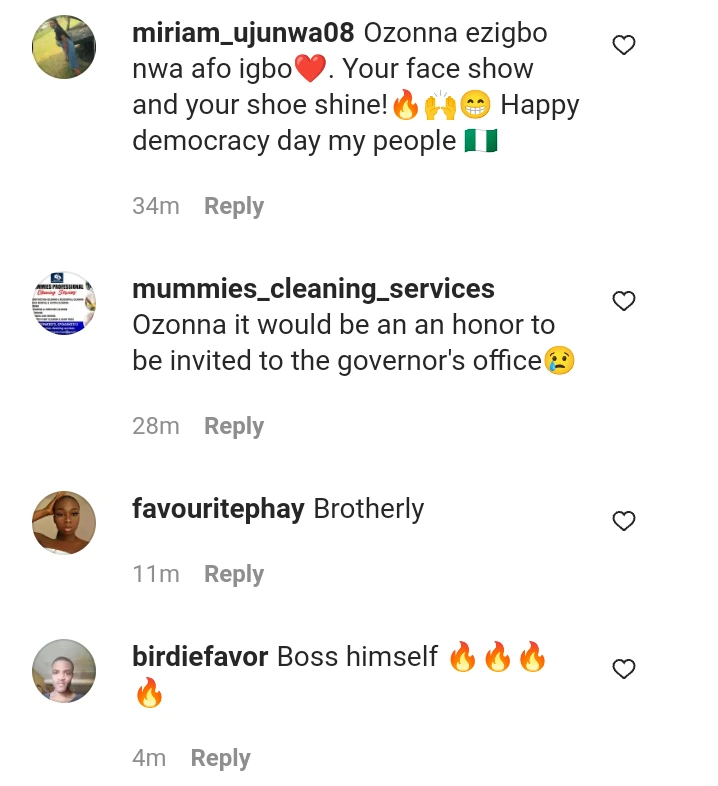This screenshot has width=718, height=786.
Task: Select the 11m timestamp under Brotherly
Action: [156, 574]
